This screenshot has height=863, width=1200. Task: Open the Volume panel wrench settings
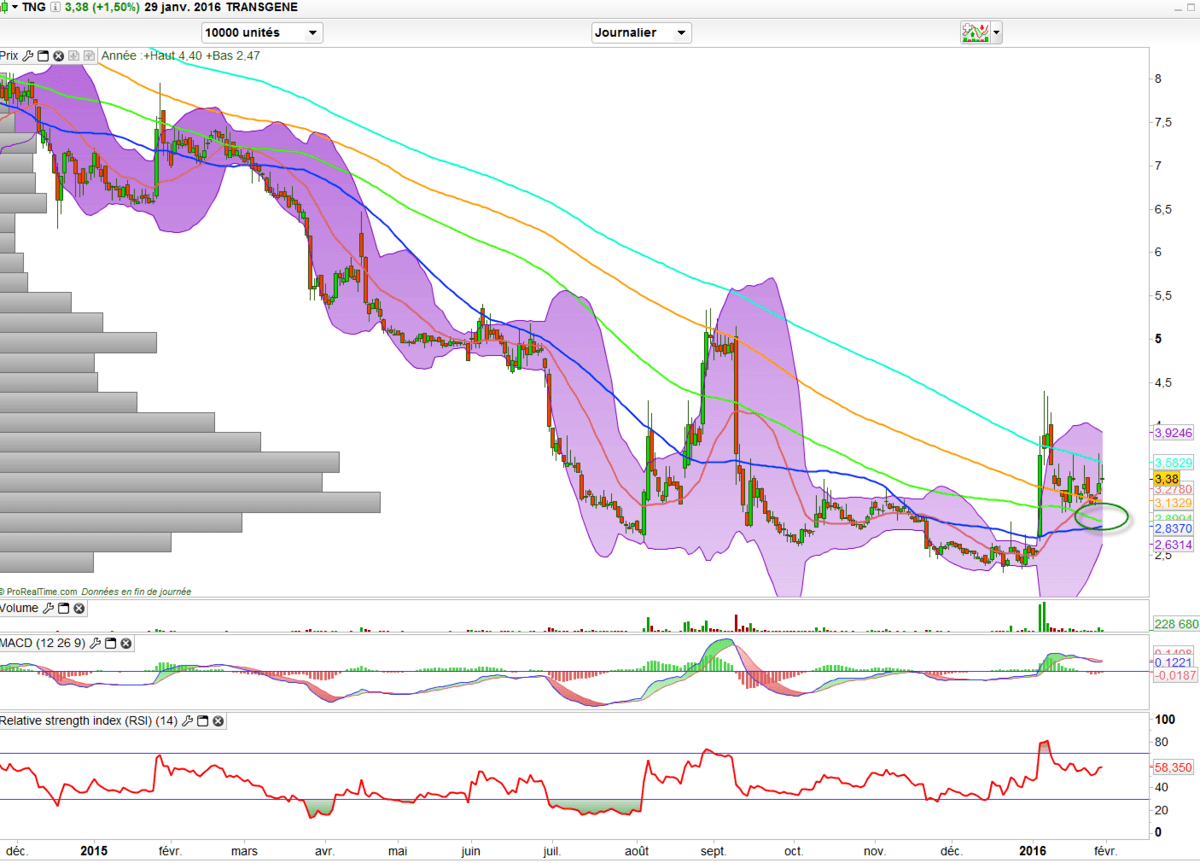pos(47,608)
